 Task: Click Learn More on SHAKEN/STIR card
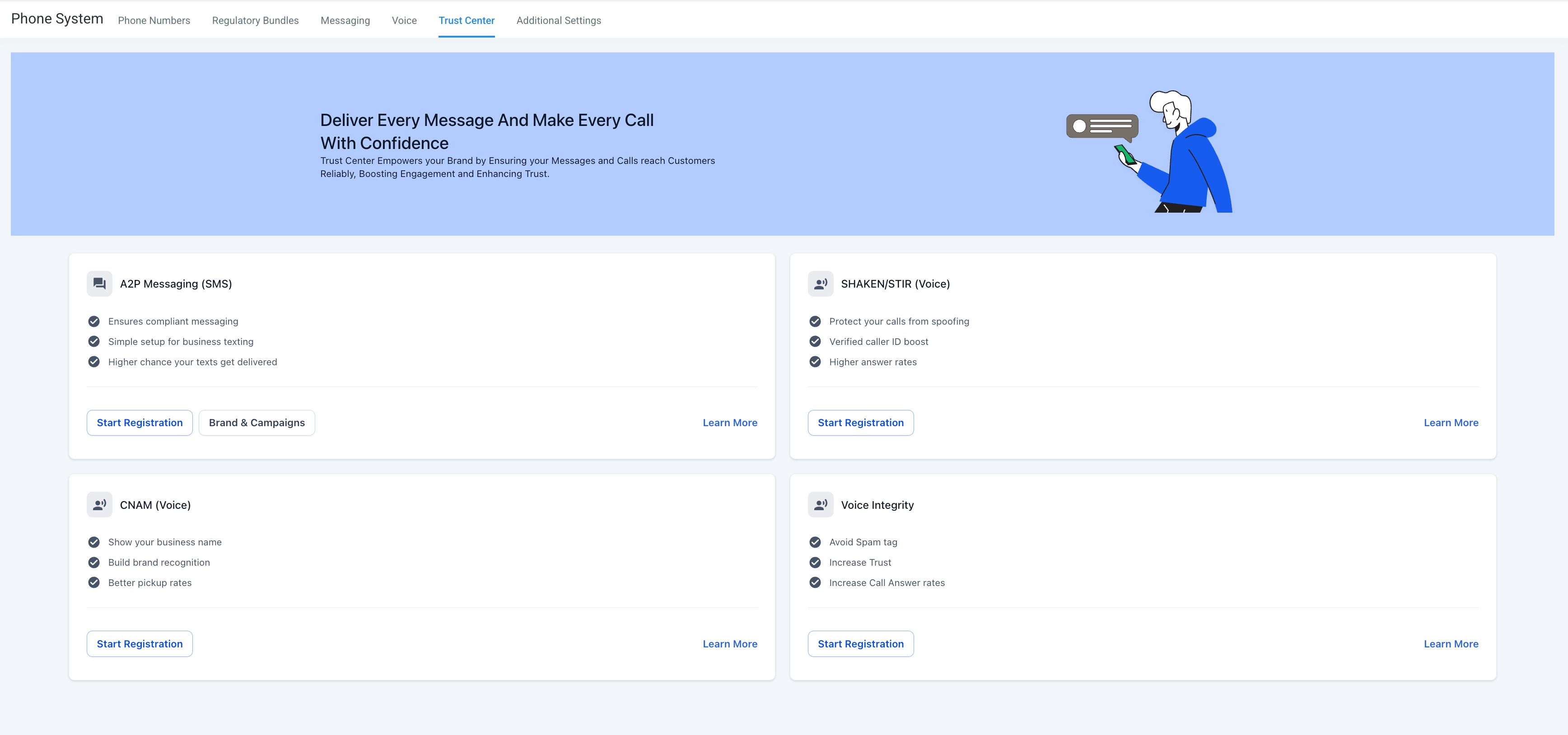(x=1451, y=422)
